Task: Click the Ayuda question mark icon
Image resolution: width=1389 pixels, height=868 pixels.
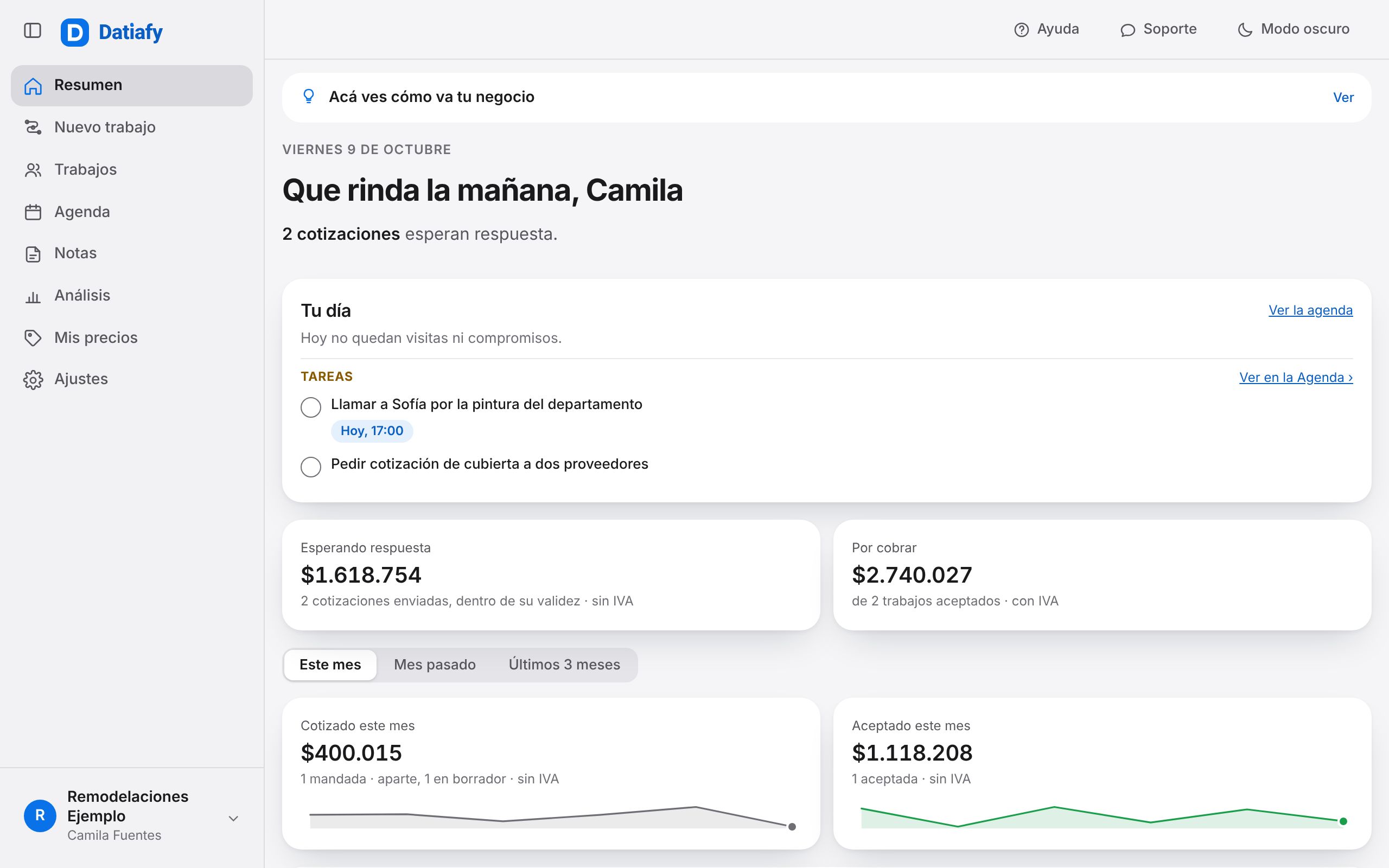Action: click(x=1021, y=30)
